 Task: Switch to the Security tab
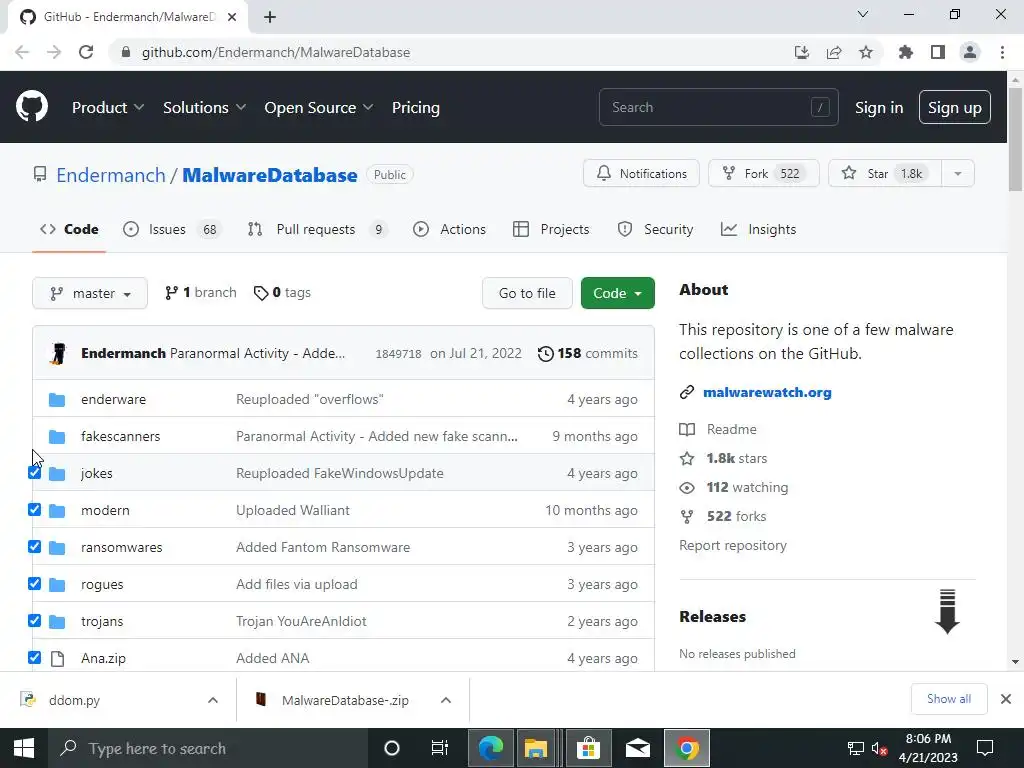pos(655,229)
